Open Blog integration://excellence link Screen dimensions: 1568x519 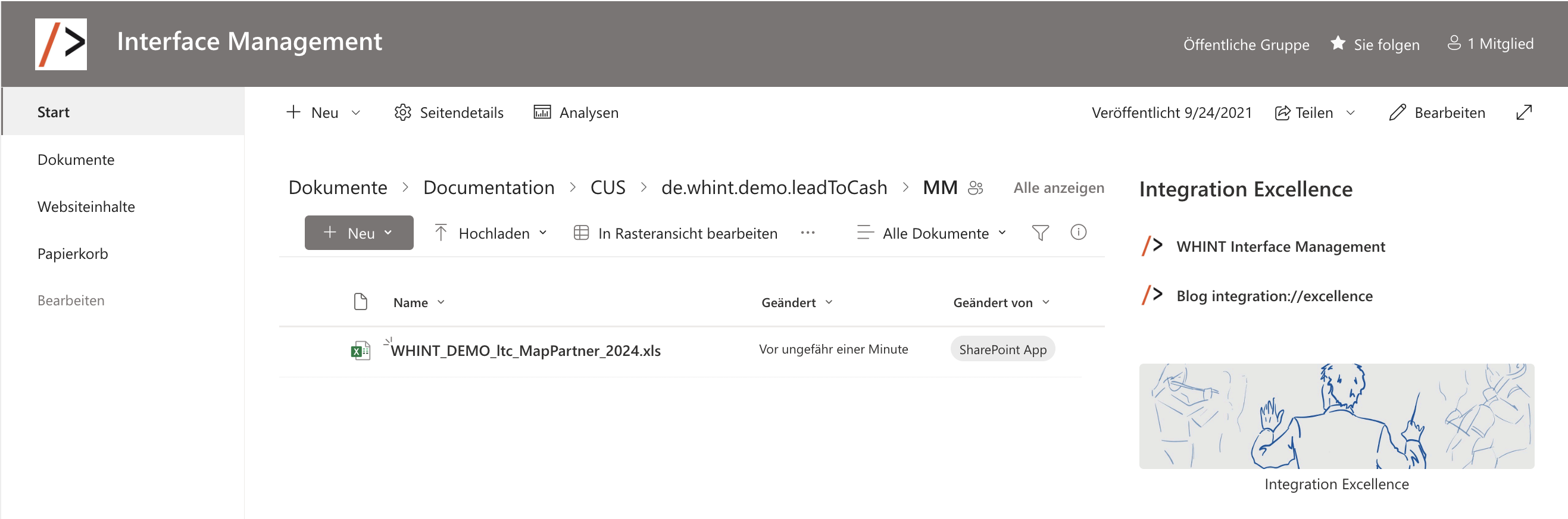(1274, 295)
